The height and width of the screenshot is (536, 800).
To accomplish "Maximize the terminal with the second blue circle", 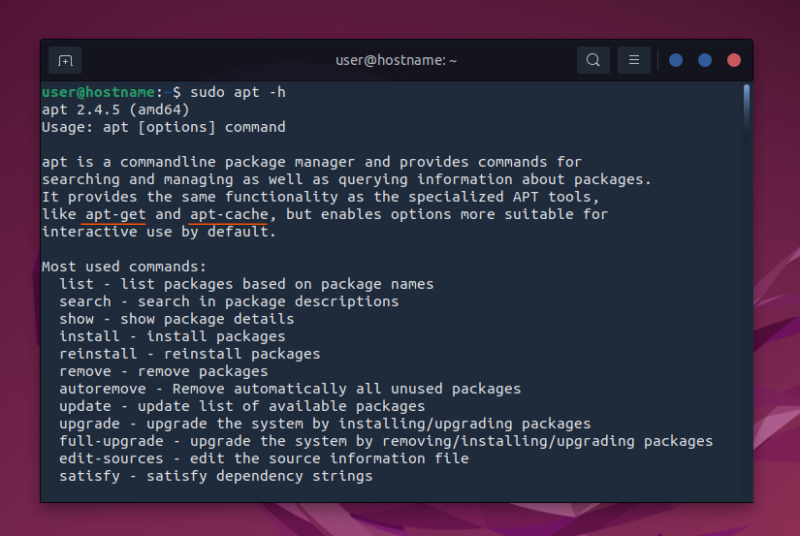I will [x=705, y=60].
